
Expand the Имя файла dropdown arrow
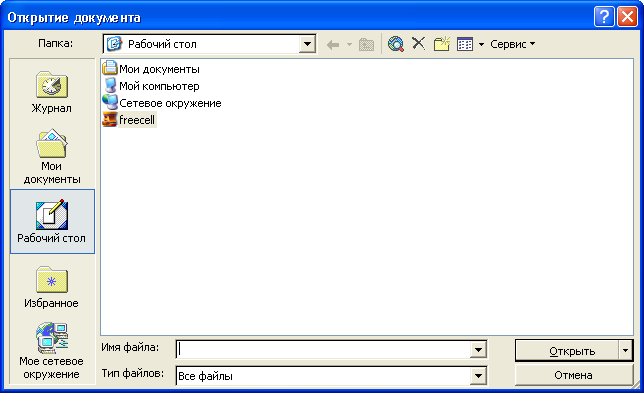[478, 350]
